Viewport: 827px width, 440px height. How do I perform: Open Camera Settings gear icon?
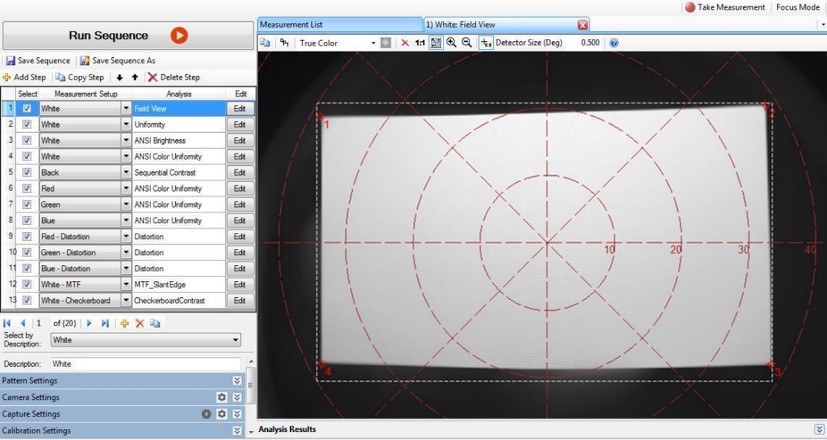(x=222, y=397)
